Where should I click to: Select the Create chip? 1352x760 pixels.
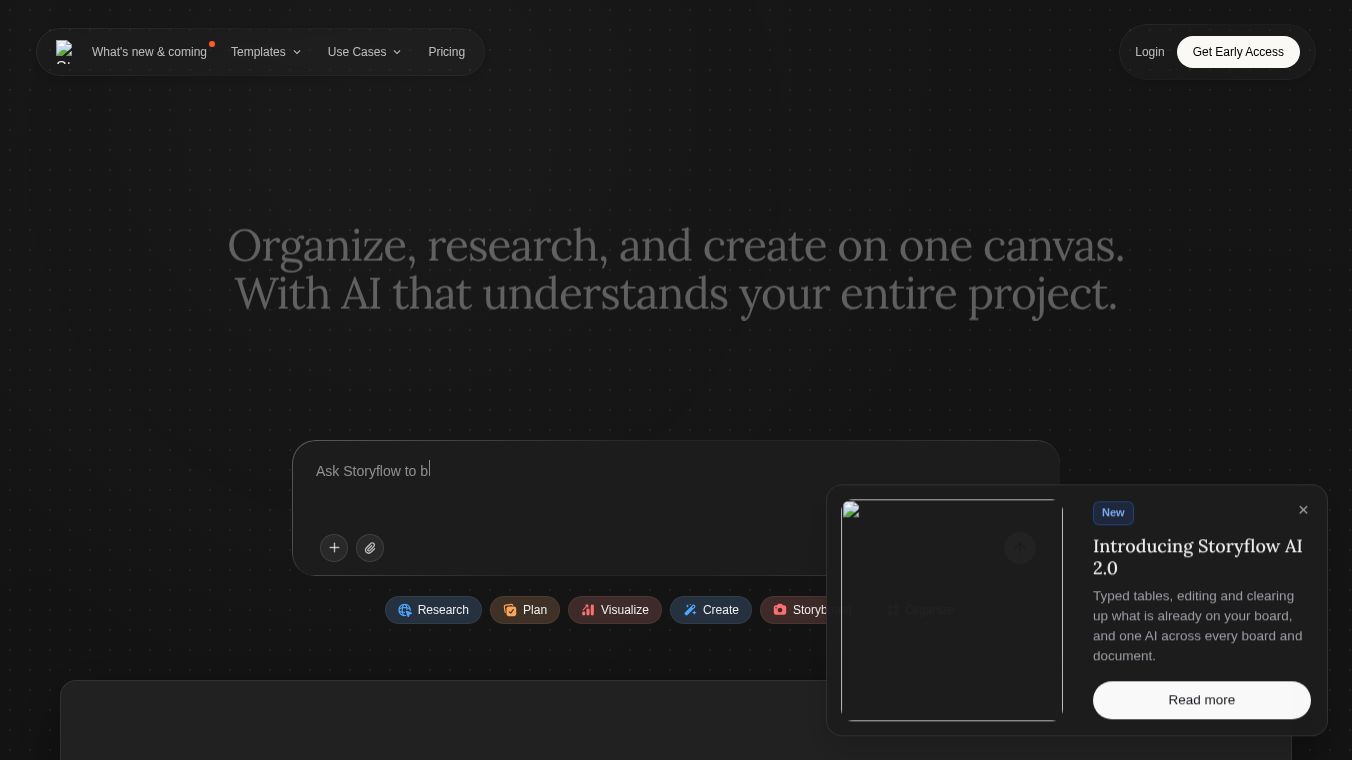[711, 610]
